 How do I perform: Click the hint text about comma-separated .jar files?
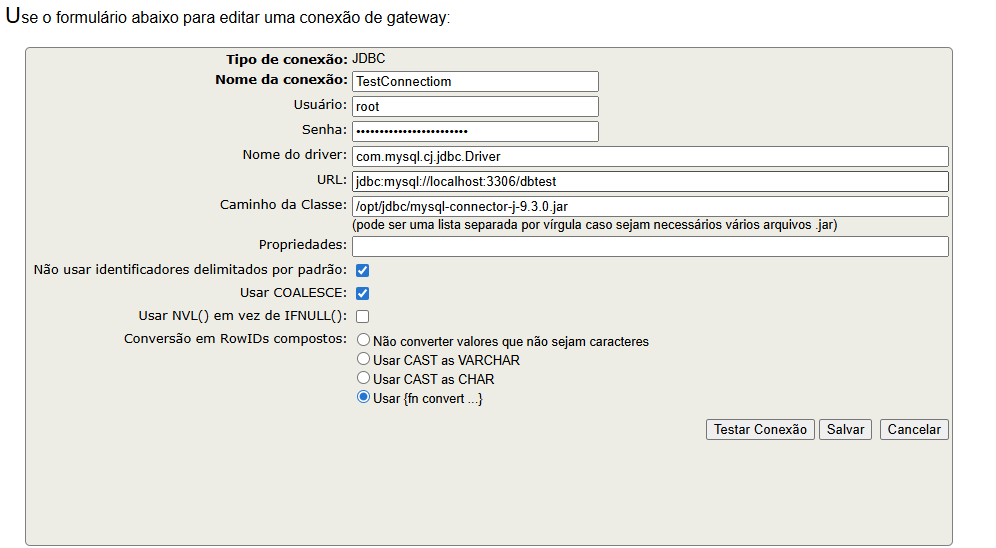pyautogui.click(x=594, y=225)
